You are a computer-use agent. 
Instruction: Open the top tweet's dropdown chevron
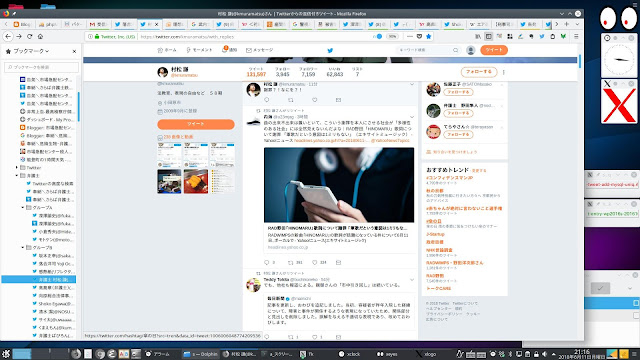click(411, 84)
